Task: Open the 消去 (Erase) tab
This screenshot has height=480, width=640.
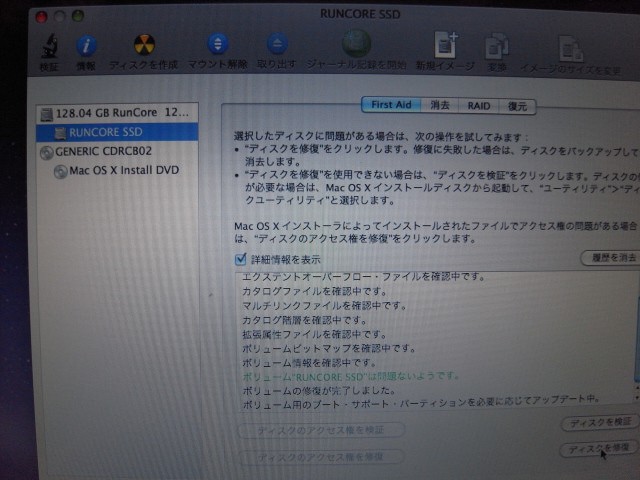Action: coord(440,105)
